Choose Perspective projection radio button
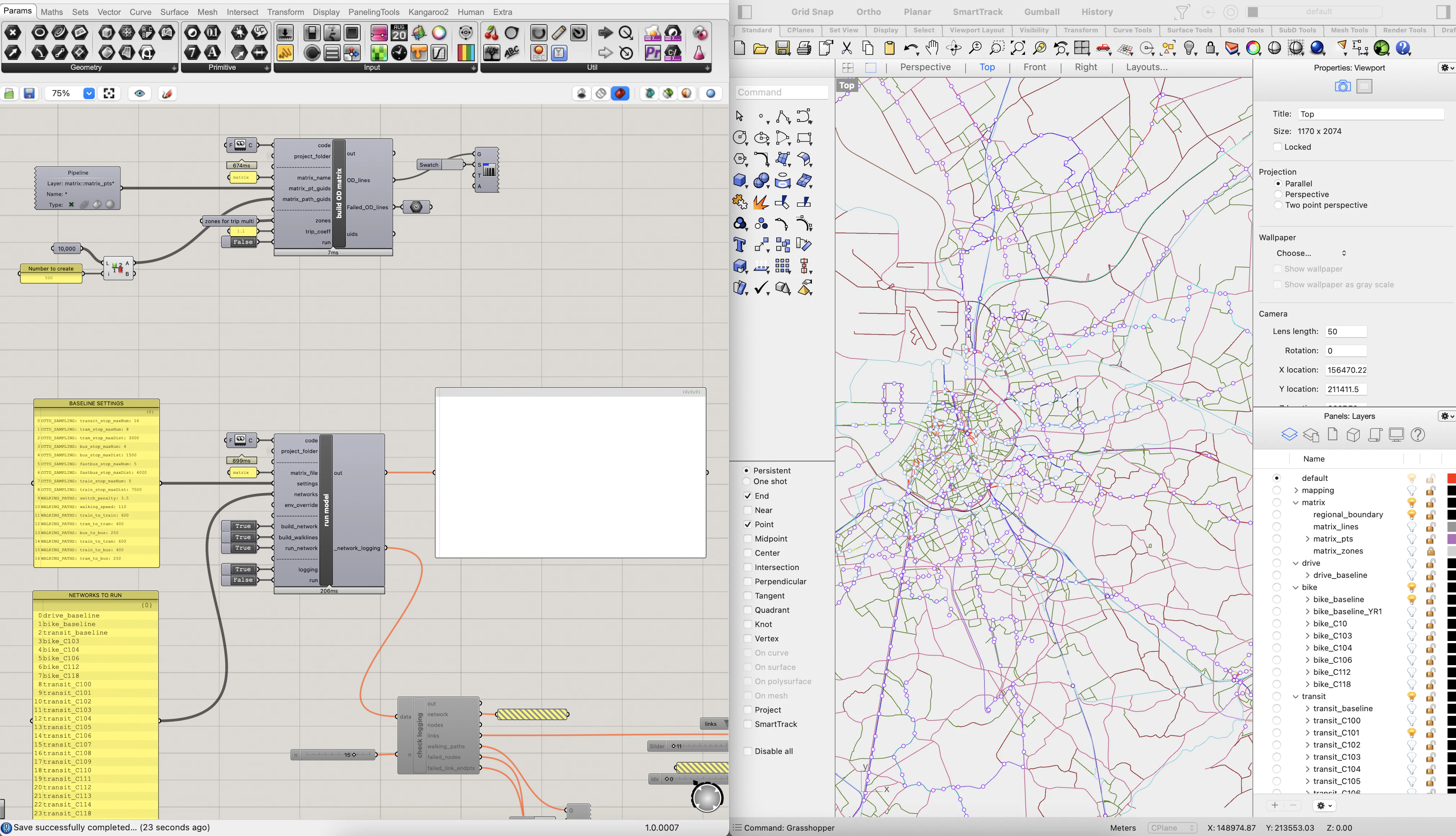This screenshot has height=836, width=1456. 1278,194
